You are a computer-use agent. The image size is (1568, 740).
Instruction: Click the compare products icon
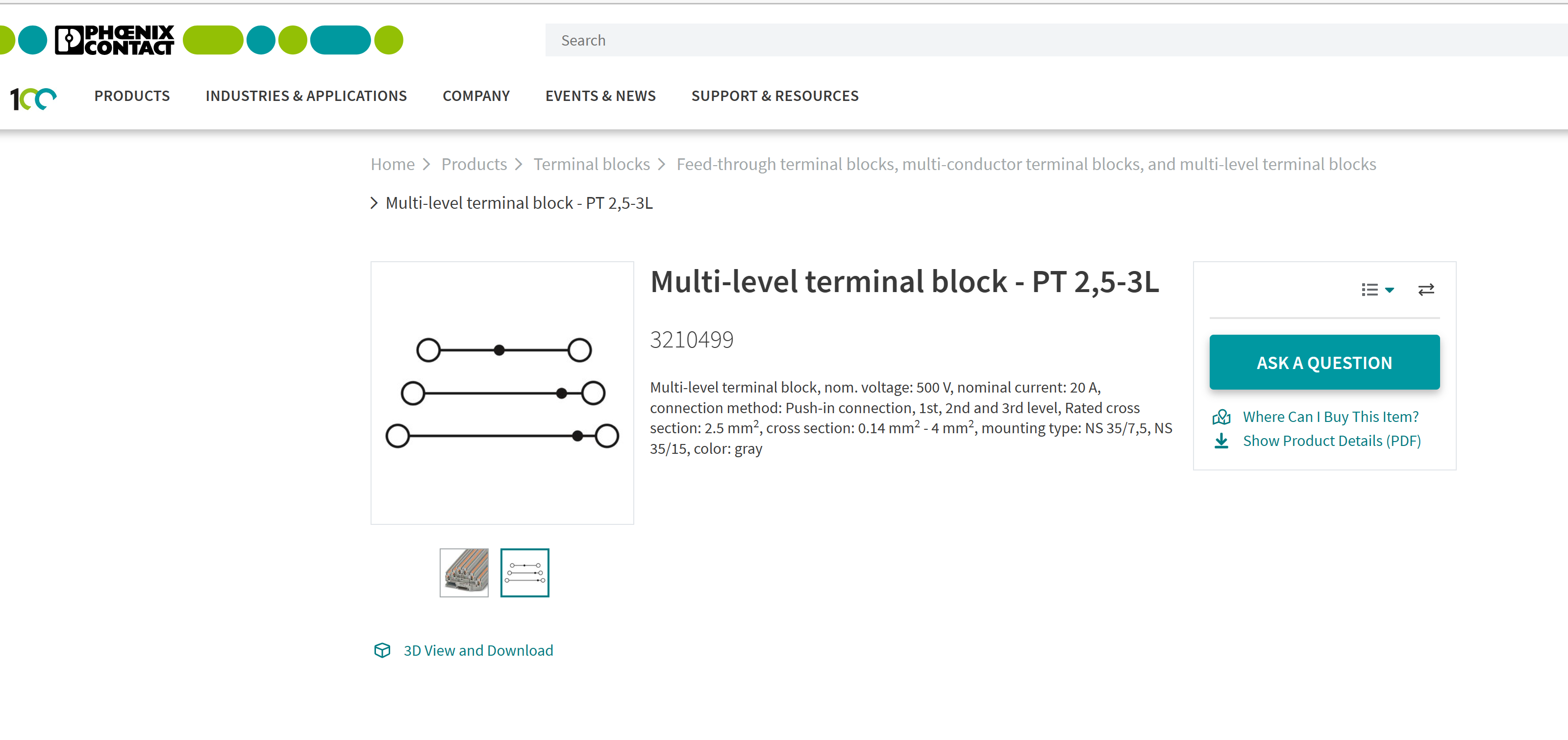point(1427,289)
